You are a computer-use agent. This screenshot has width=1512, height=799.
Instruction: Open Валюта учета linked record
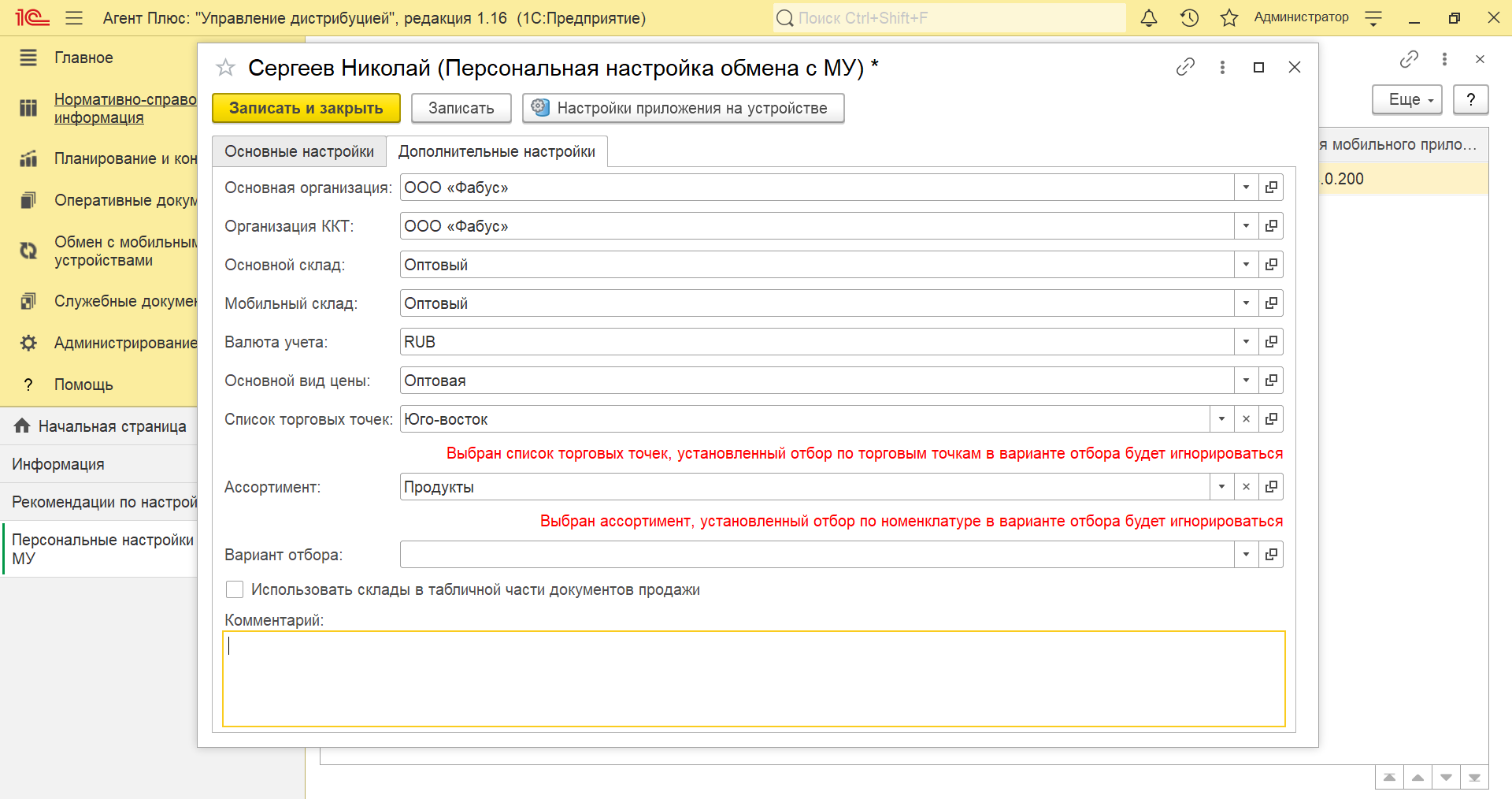[1271, 342]
